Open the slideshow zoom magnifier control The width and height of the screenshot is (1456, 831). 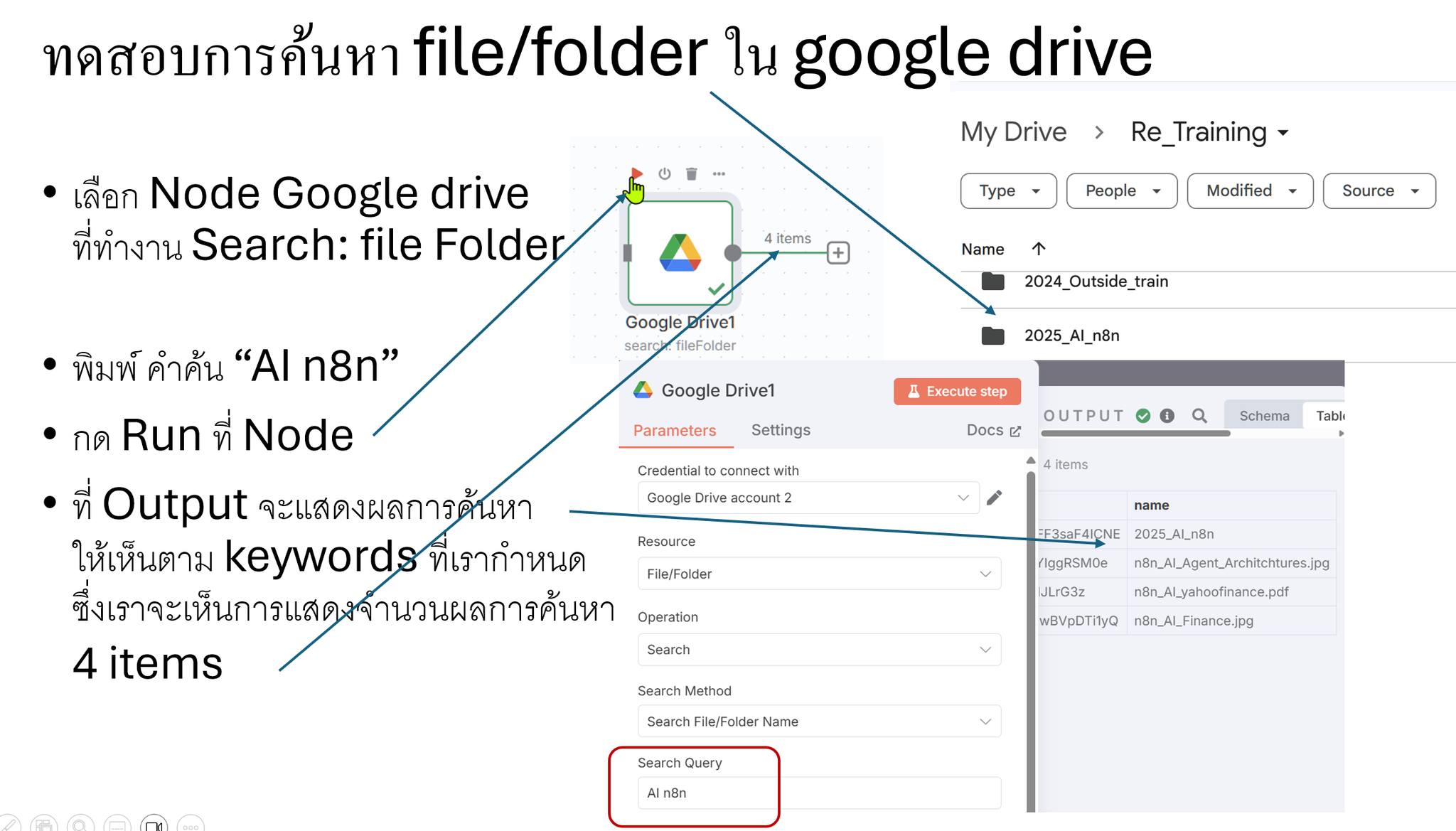point(80,825)
